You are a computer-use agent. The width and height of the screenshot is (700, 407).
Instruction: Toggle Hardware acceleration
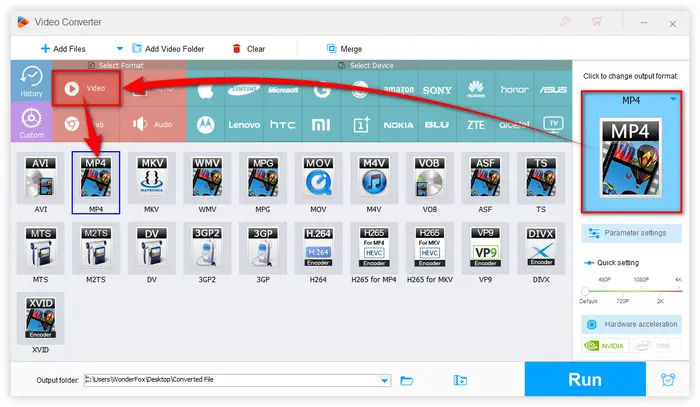[631, 324]
